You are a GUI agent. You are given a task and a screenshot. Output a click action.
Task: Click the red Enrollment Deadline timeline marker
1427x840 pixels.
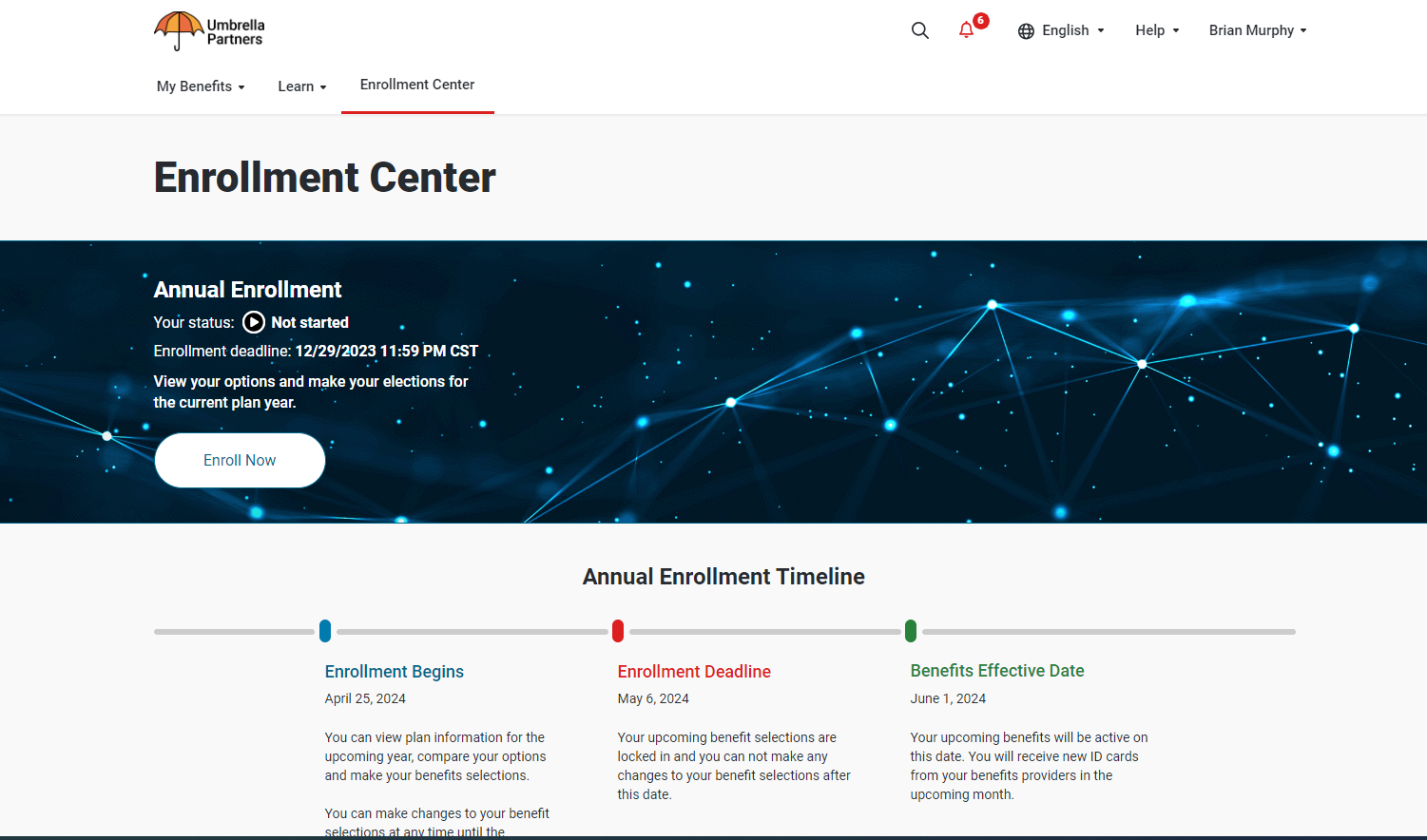coord(618,630)
